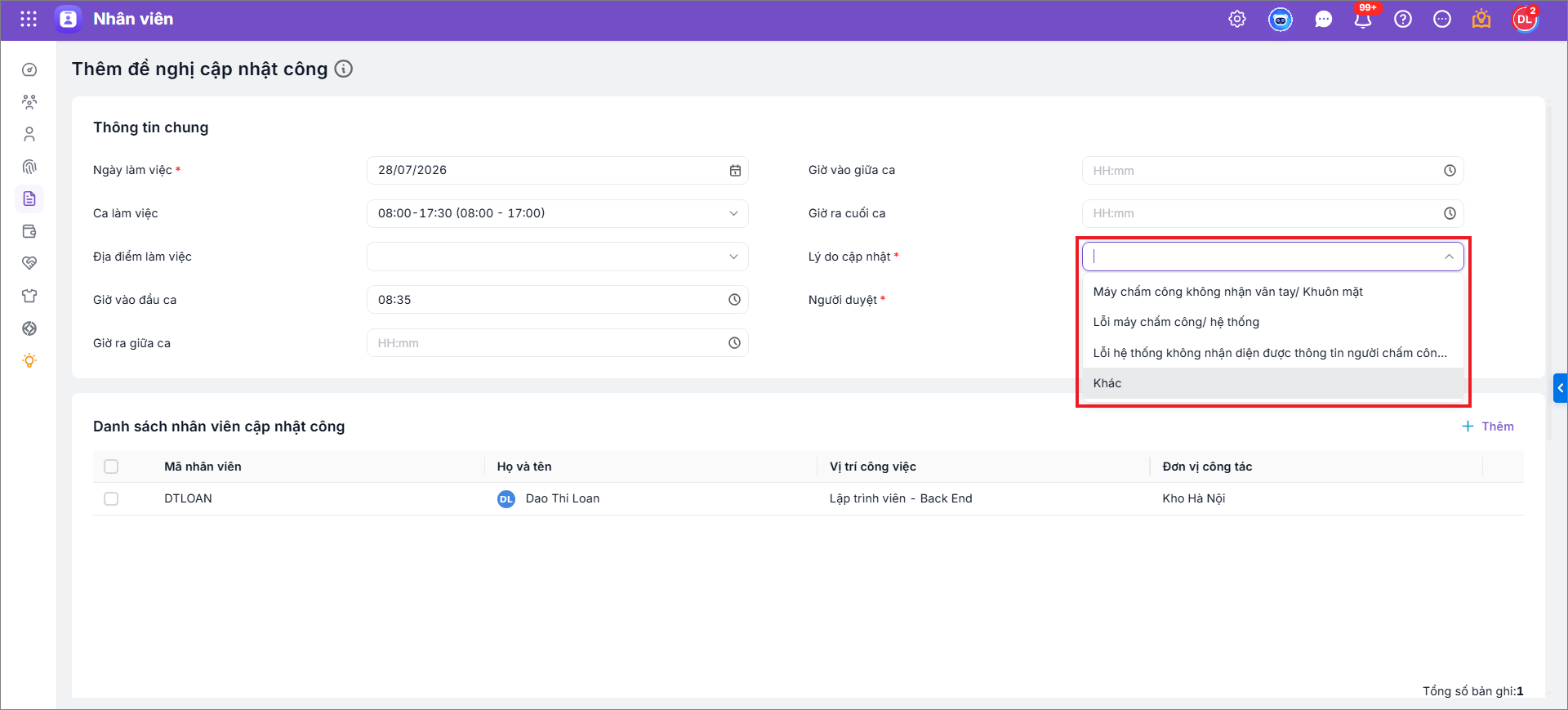Collapse the Lý do cập nhật dropdown arrow
Screen dimensions: 1568x710
point(1449,257)
